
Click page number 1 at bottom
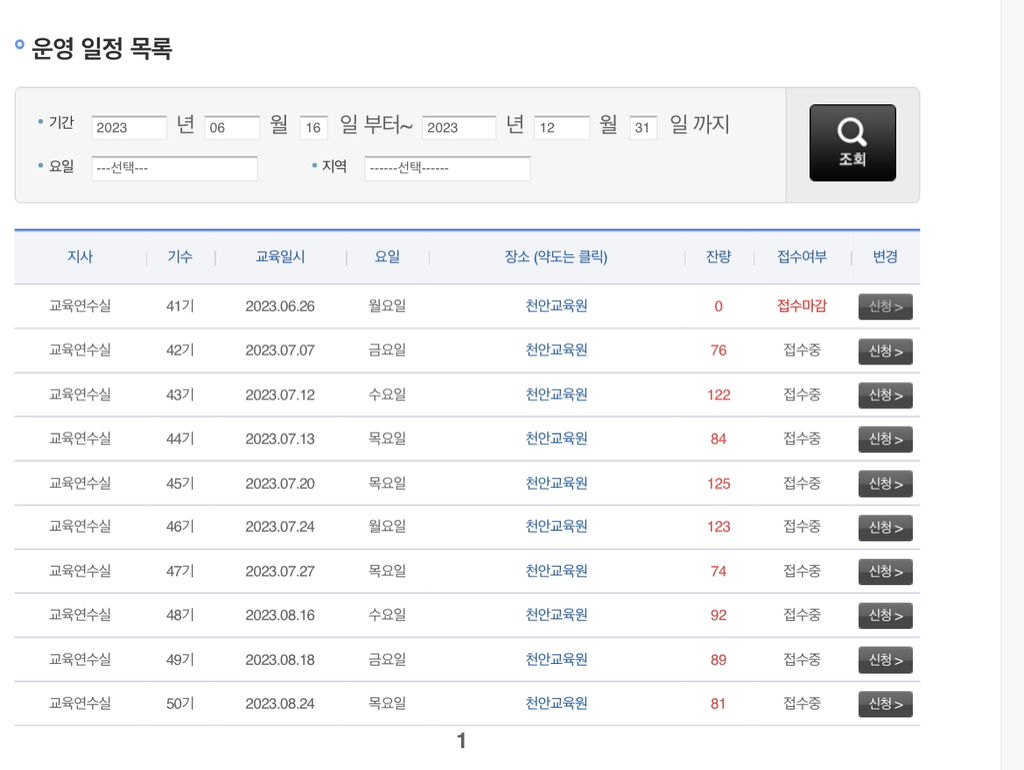coord(460,741)
